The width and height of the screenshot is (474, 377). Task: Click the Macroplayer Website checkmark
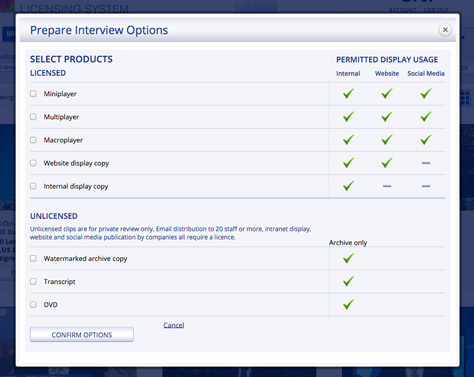[387, 140]
